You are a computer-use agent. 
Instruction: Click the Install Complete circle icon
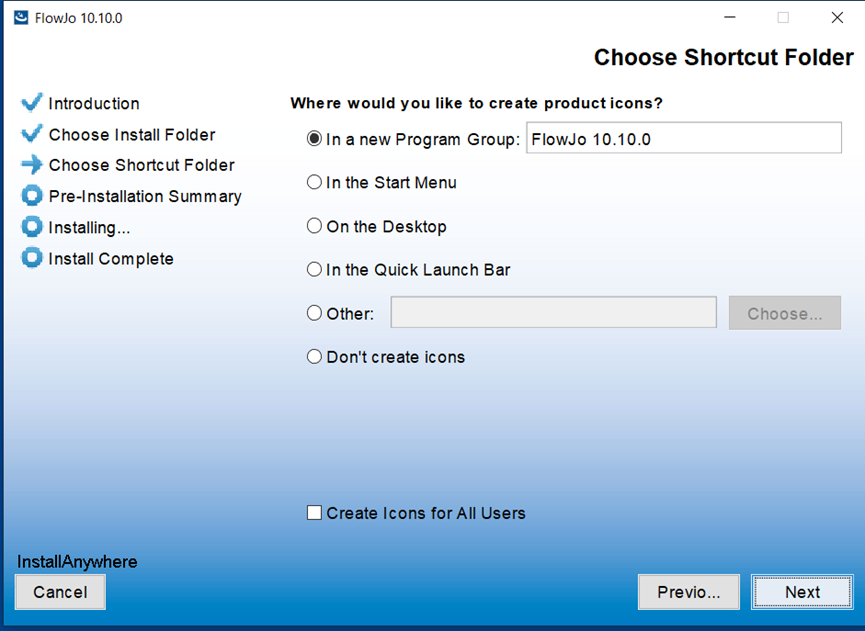[31, 258]
